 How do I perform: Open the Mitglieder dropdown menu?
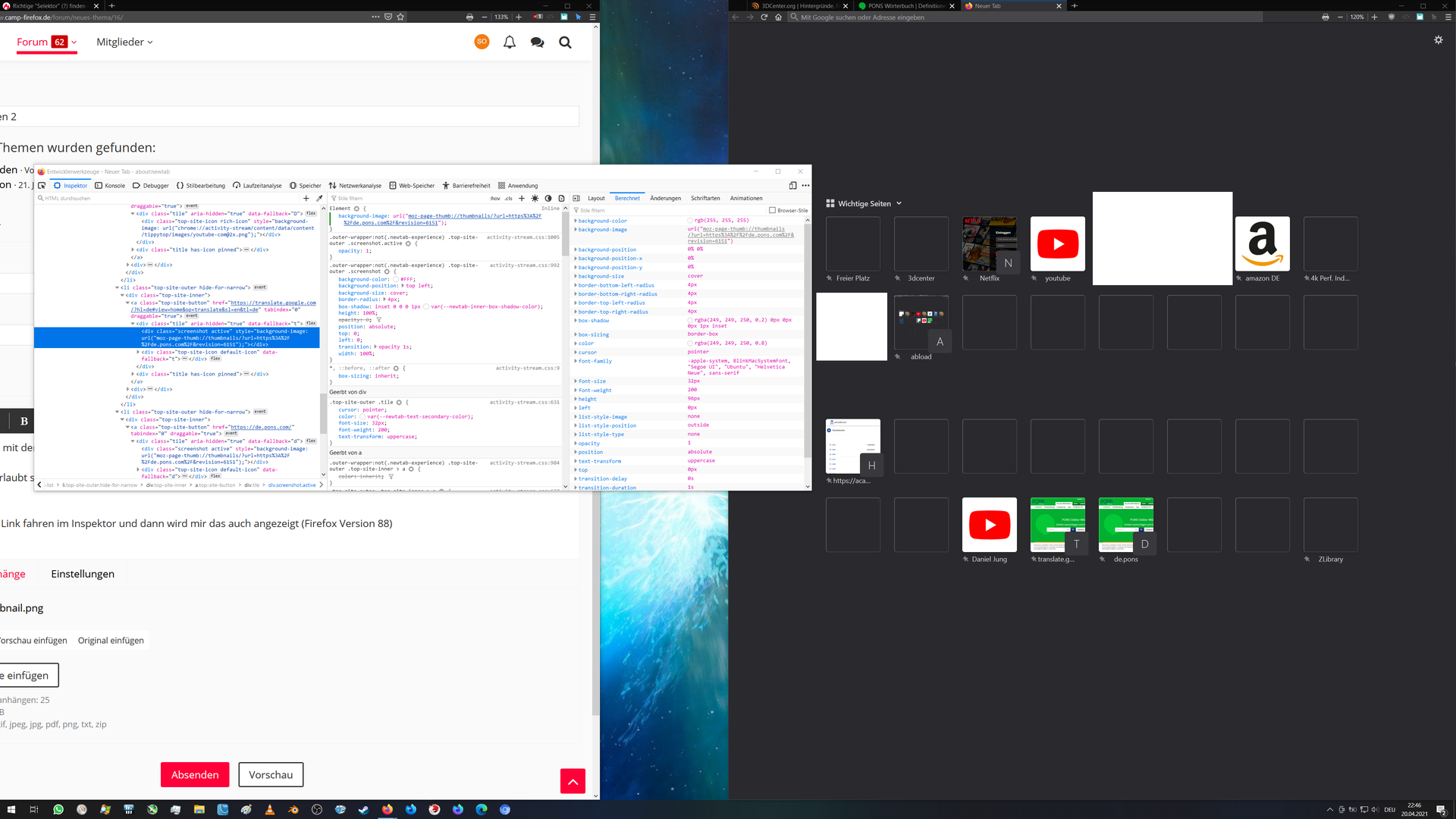tap(124, 42)
